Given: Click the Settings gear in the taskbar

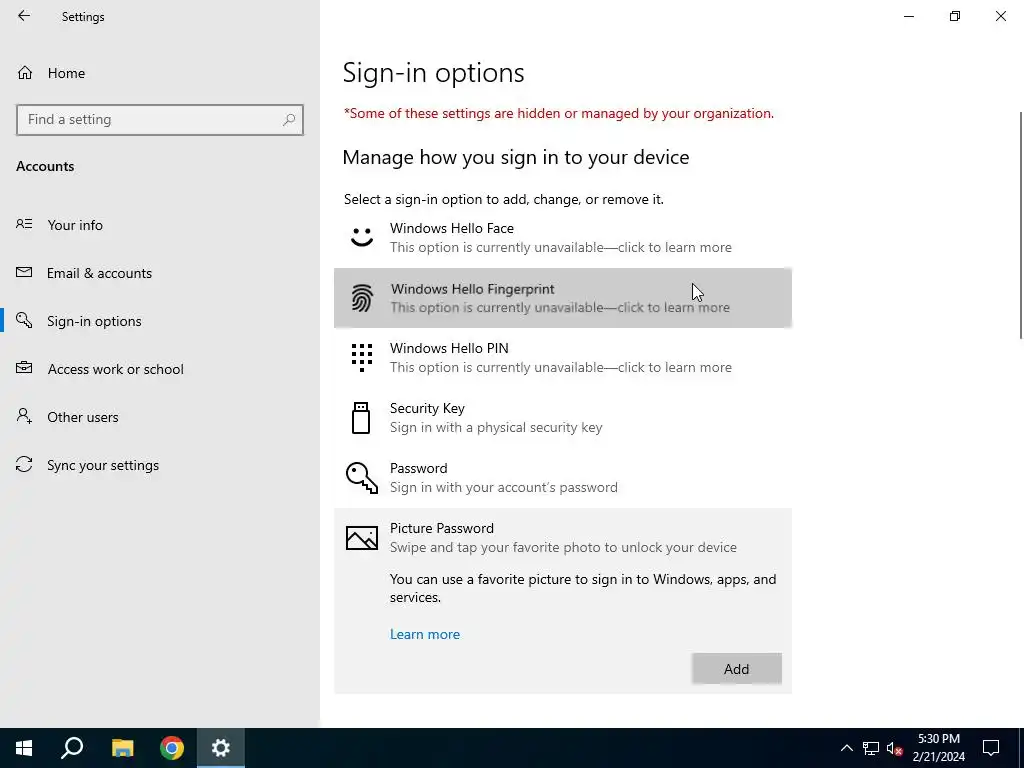Looking at the screenshot, I should click(x=221, y=748).
